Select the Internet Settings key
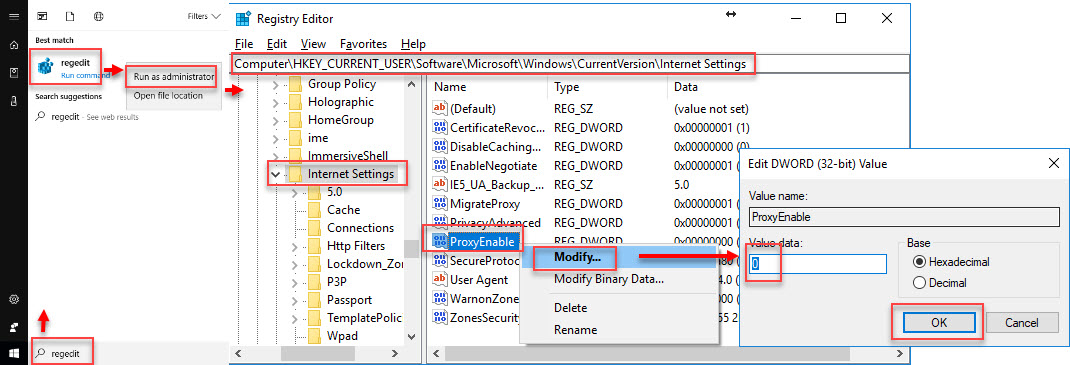Viewport: 1070px width, 365px height. point(351,174)
